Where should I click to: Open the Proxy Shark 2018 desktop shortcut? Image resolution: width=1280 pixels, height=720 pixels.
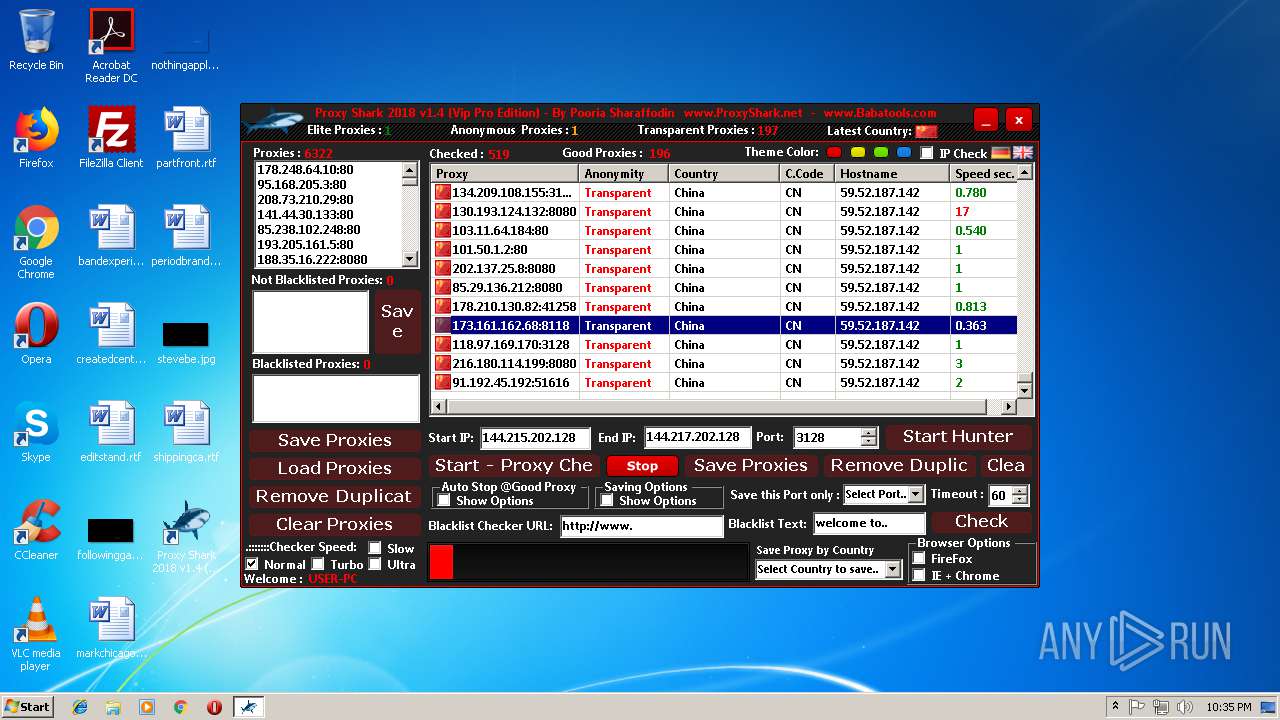click(x=186, y=537)
